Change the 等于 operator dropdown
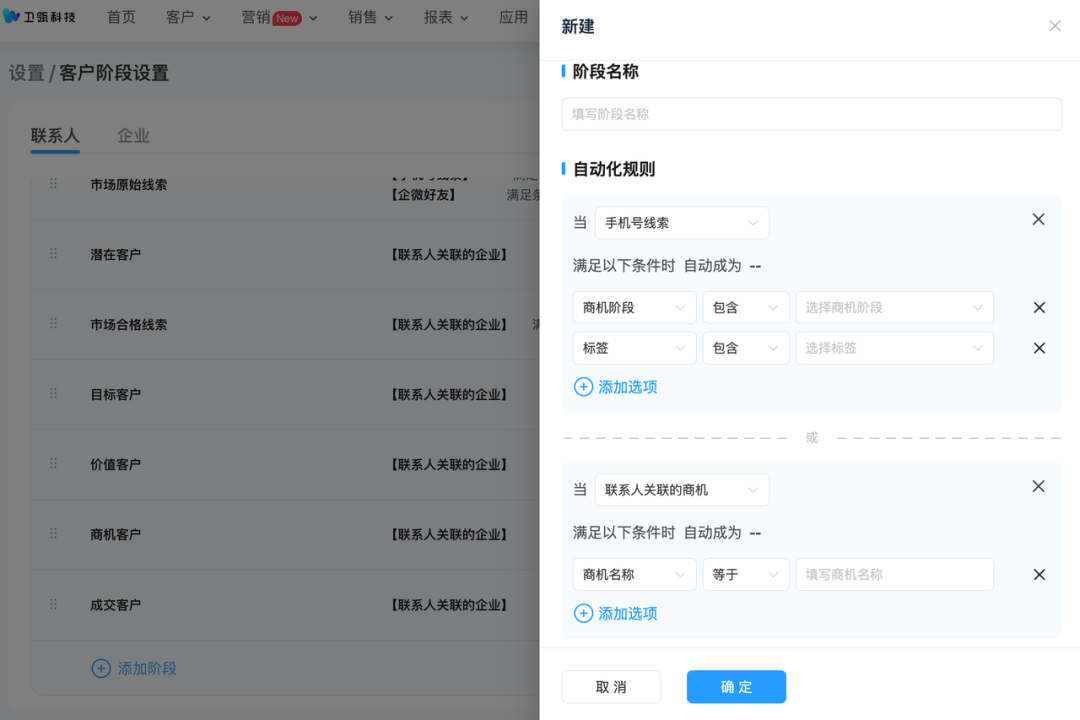The image size is (1080, 720). pos(745,575)
